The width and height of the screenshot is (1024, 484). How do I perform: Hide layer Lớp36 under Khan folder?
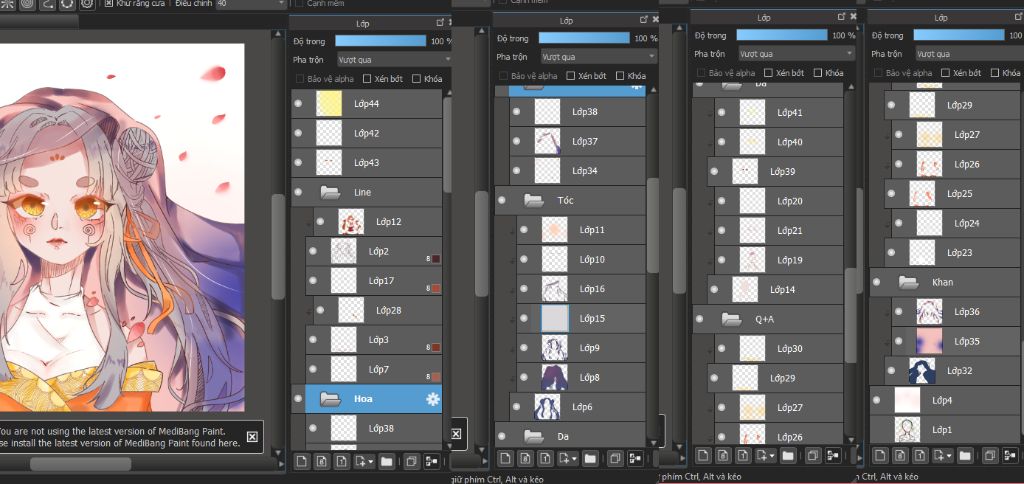[899, 312]
